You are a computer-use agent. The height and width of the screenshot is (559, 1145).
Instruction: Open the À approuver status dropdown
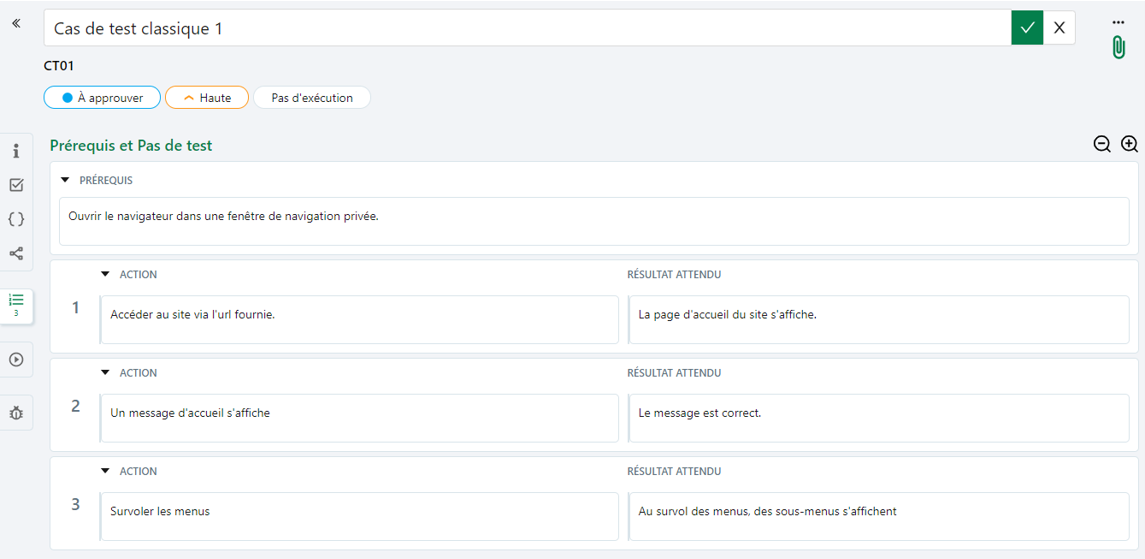pos(102,98)
